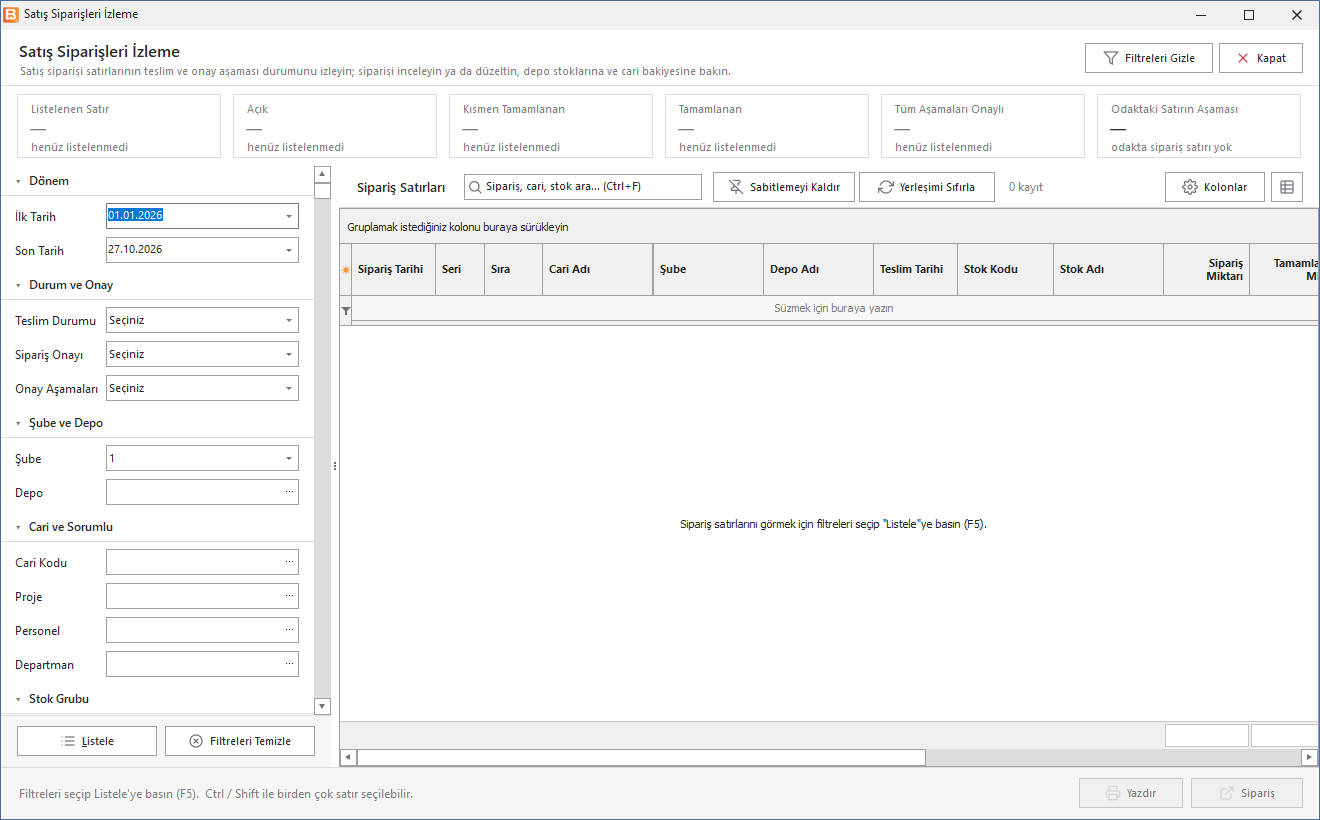
Task: Collapse the Şube ve Depo section
Action: click(19, 423)
